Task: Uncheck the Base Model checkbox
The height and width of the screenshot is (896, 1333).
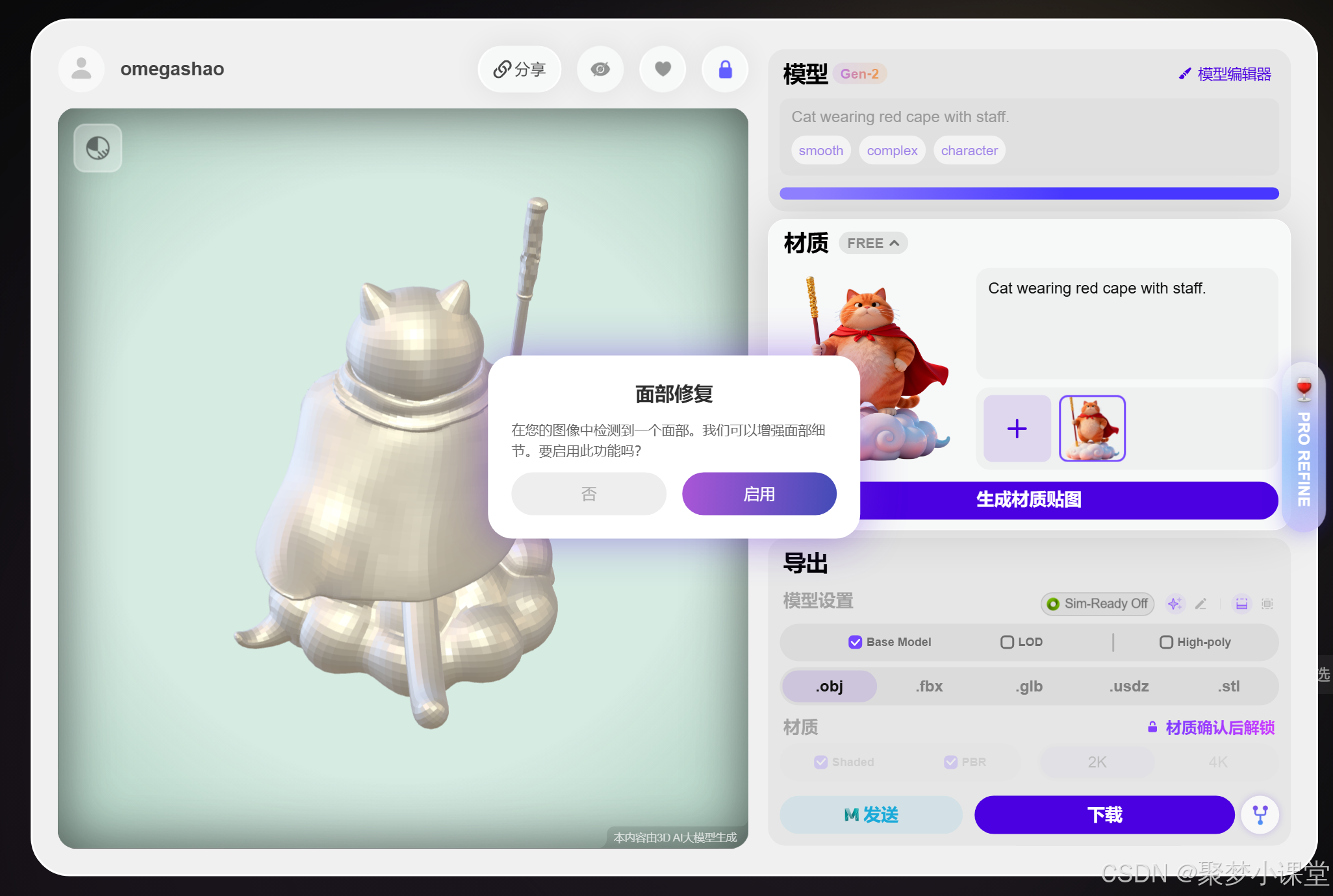Action: click(855, 642)
